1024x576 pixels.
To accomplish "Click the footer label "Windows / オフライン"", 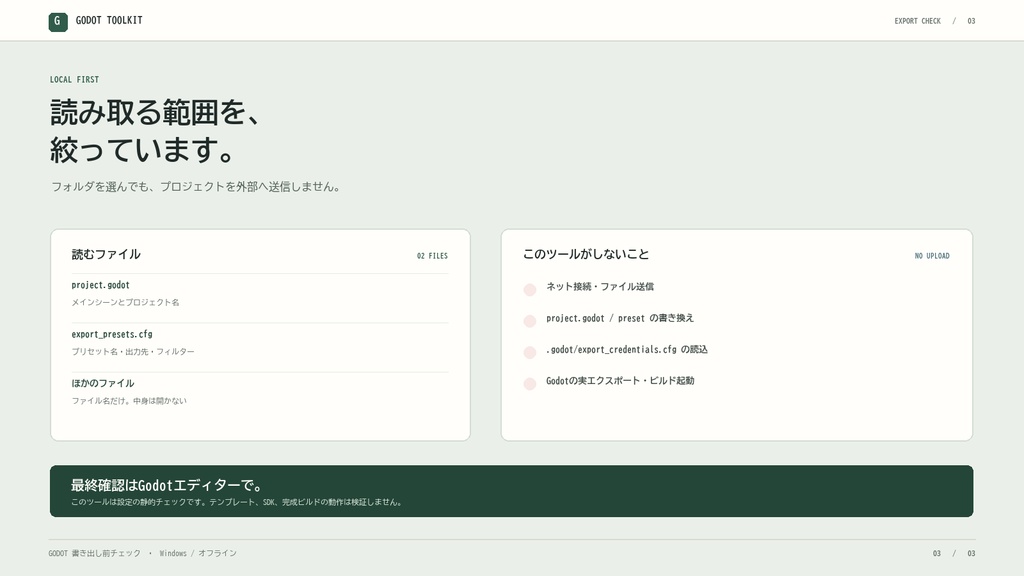I will pyautogui.click(x=198, y=553).
